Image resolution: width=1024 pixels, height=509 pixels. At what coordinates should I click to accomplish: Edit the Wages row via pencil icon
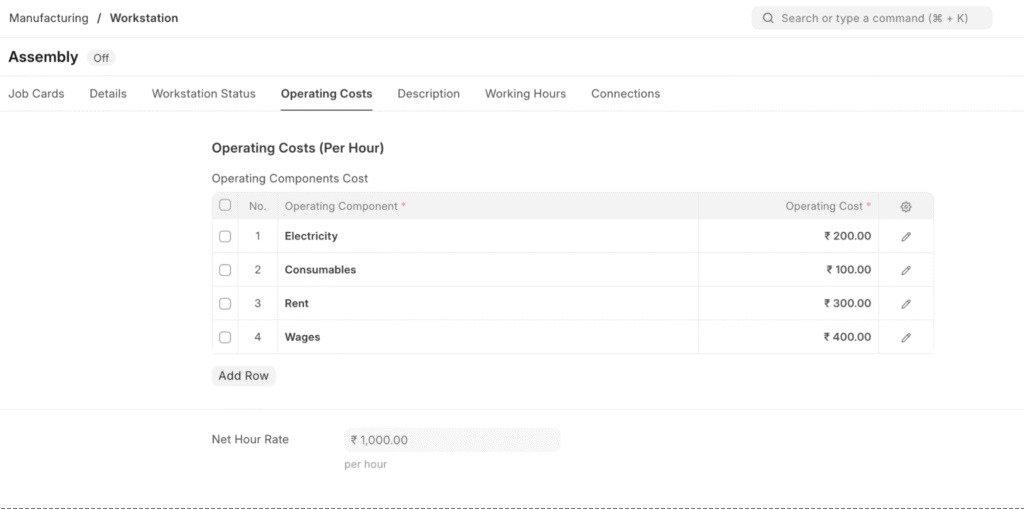tap(905, 338)
